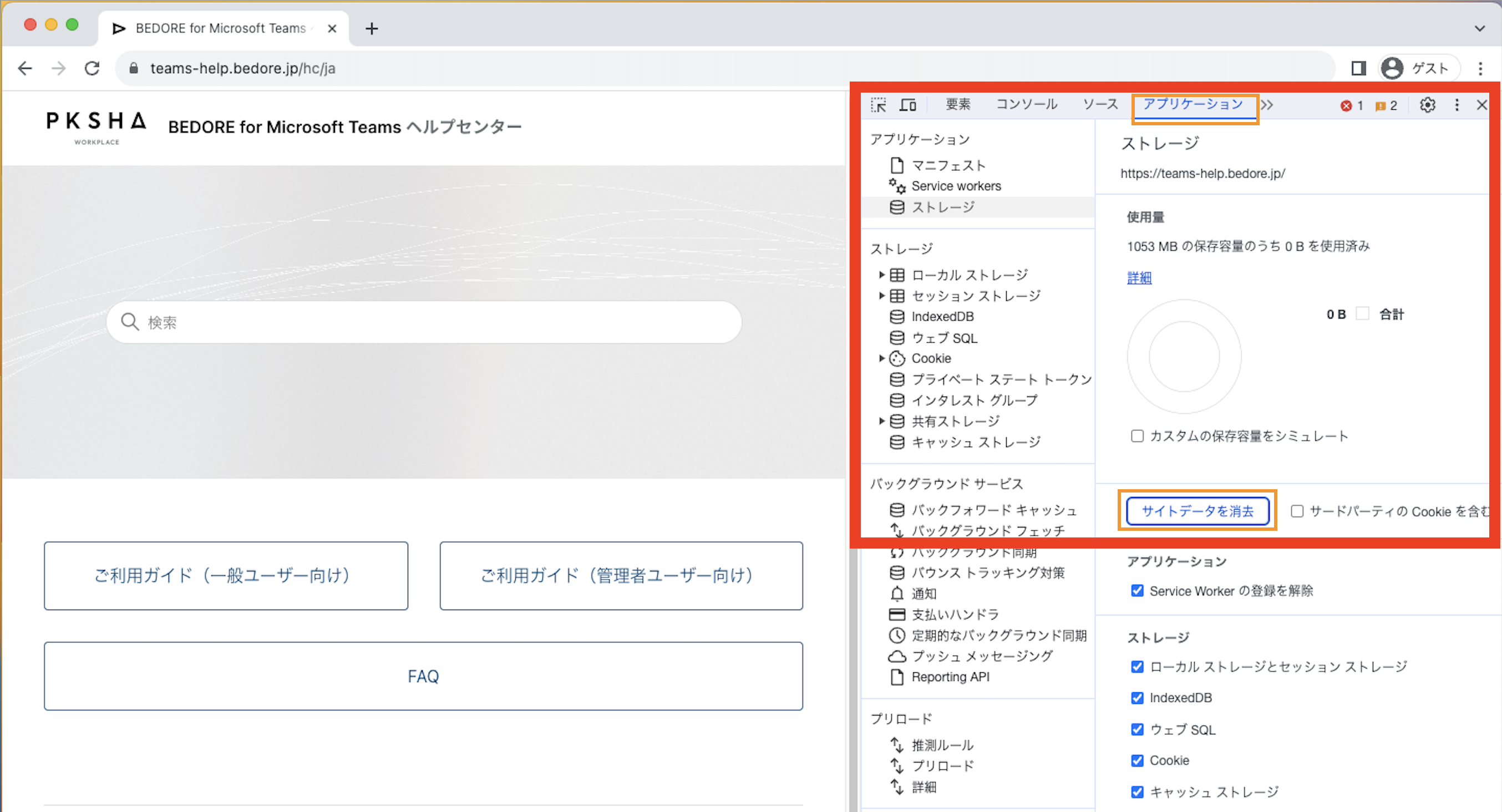Uncheck the Cookie checkbox
This screenshot has width=1502, height=812.
click(x=1137, y=760)
